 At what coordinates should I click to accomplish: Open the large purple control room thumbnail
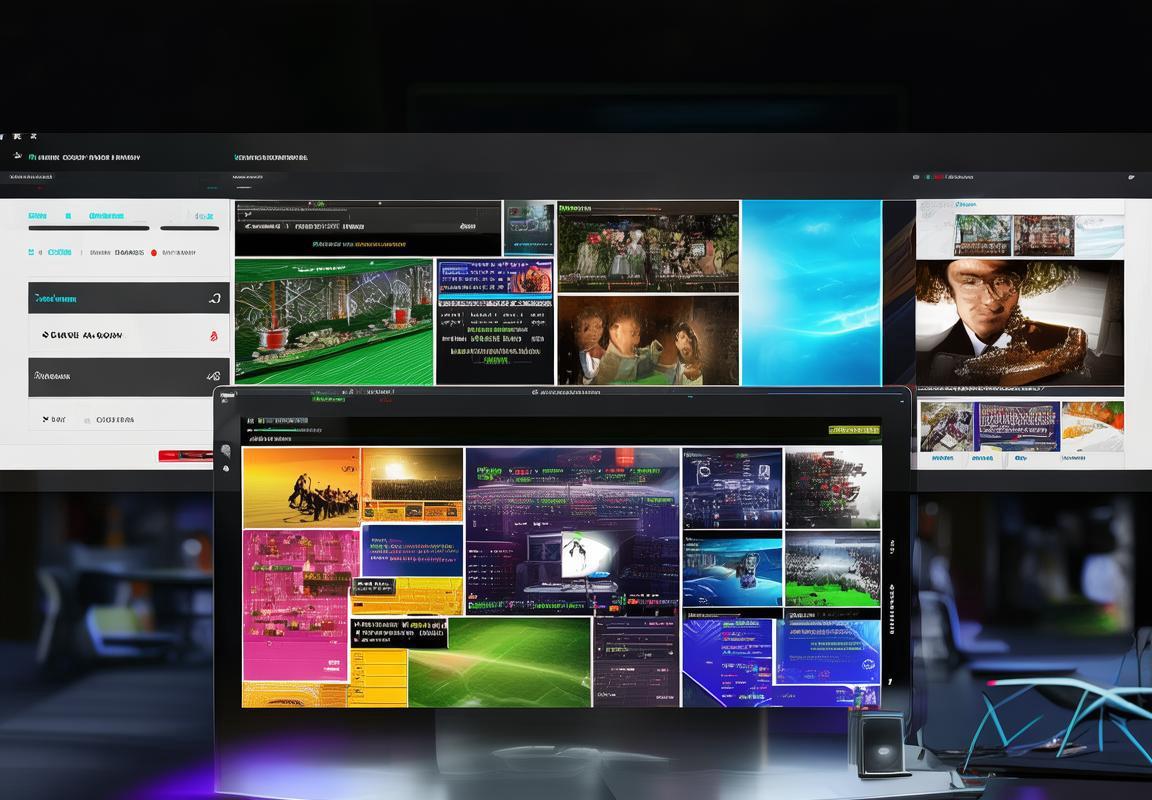click(572, 530)
